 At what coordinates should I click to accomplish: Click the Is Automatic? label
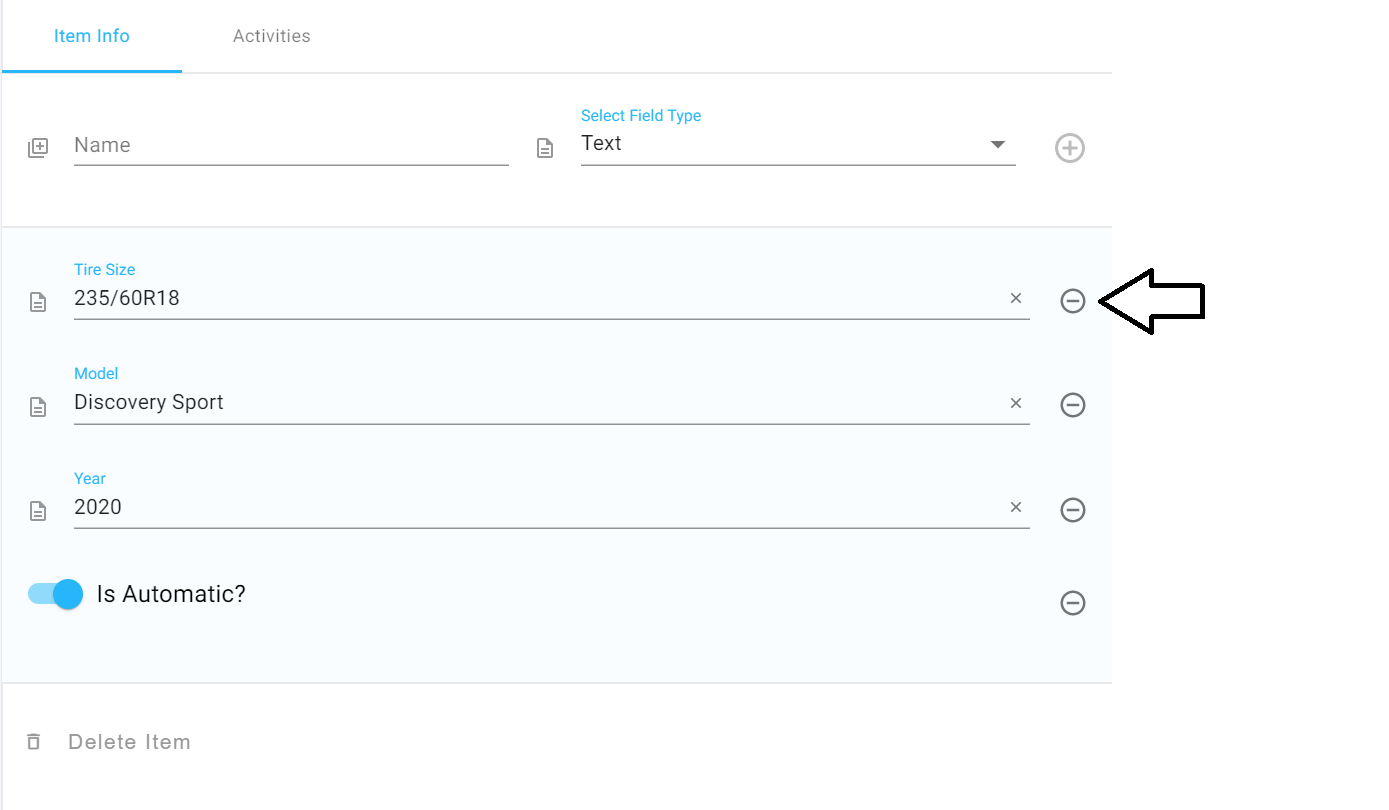pos(171,594)
